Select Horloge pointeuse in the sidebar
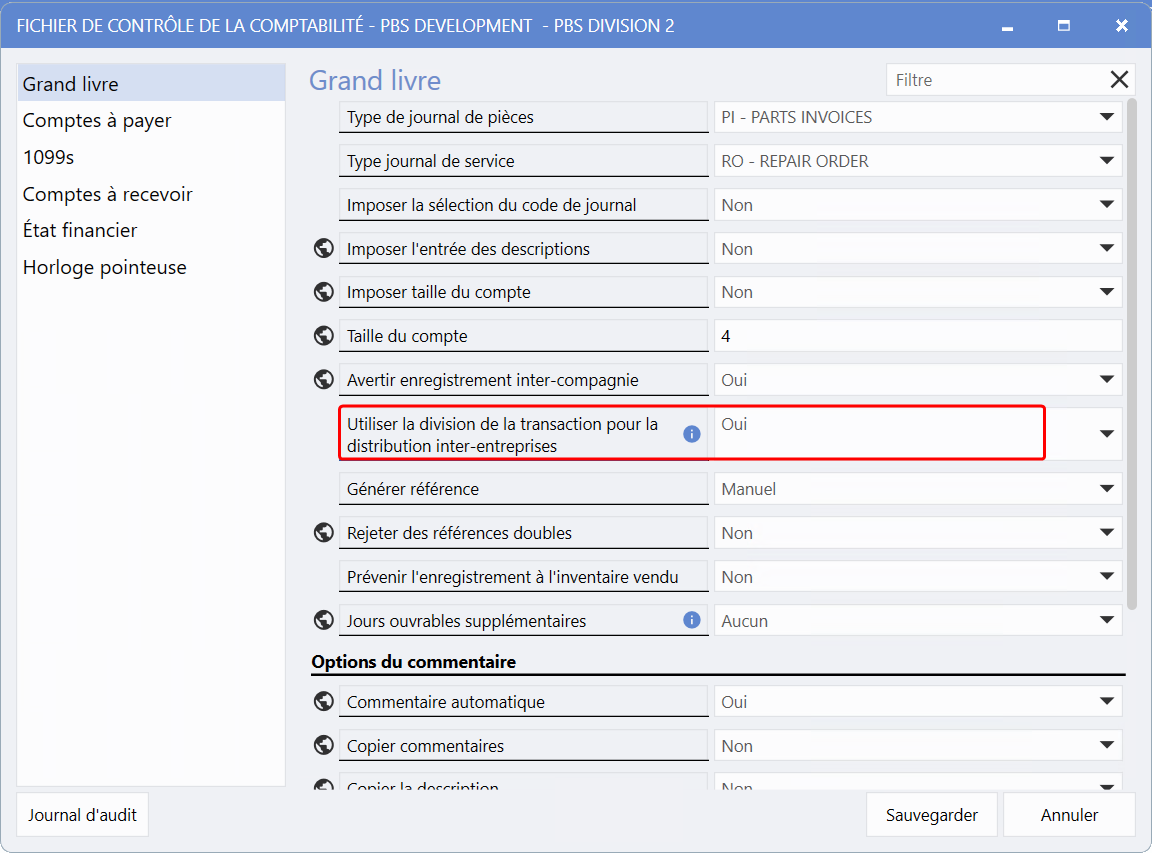This screenshot has width=1152, height=853. 104,267
